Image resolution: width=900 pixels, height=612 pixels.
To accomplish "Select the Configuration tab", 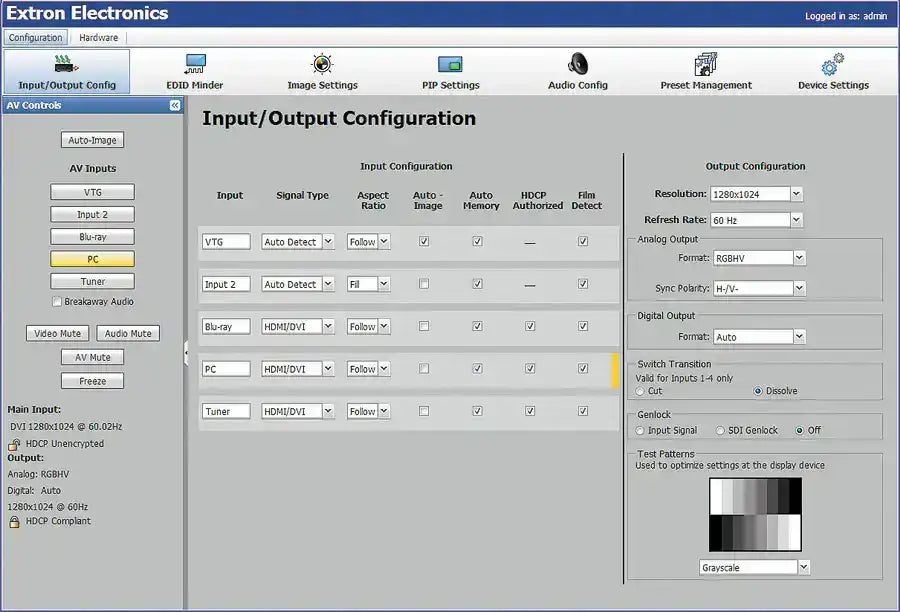I will coord(35,37).
